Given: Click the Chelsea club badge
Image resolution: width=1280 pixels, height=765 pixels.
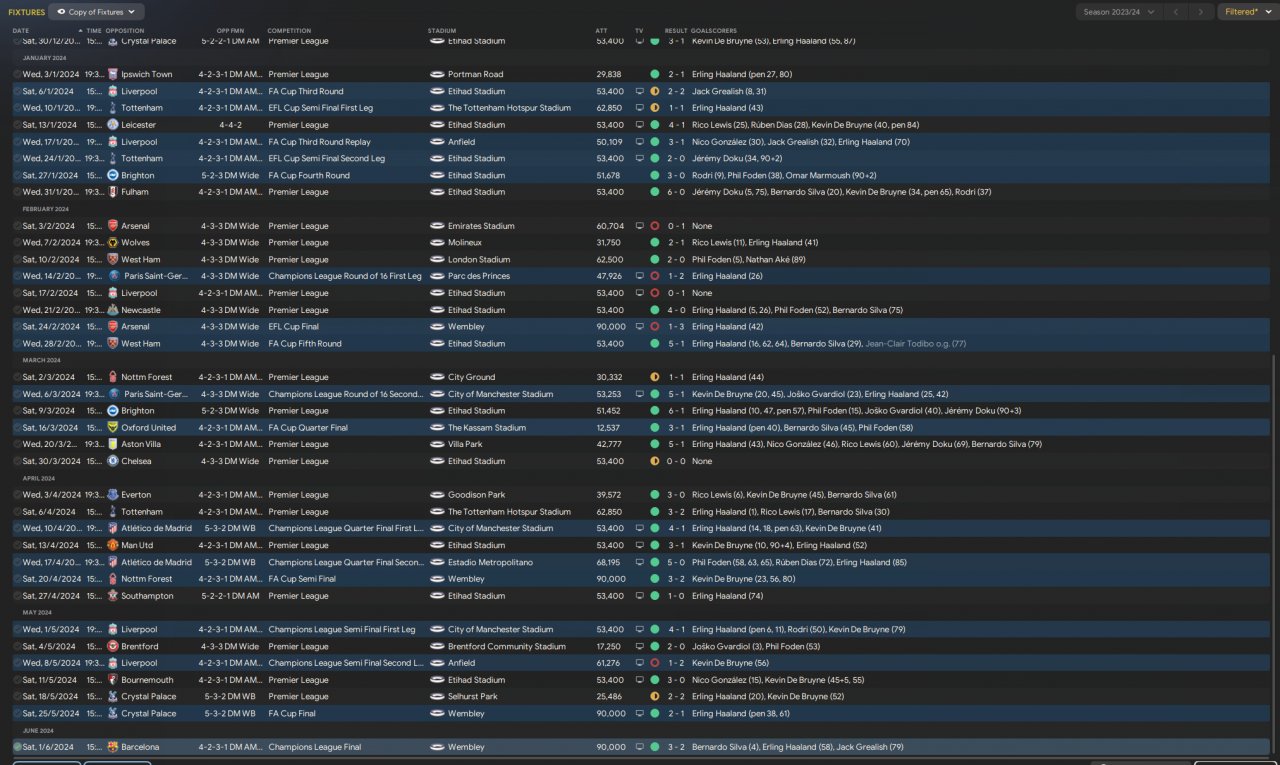Looking at the screenshot, I should coord(113,461).
